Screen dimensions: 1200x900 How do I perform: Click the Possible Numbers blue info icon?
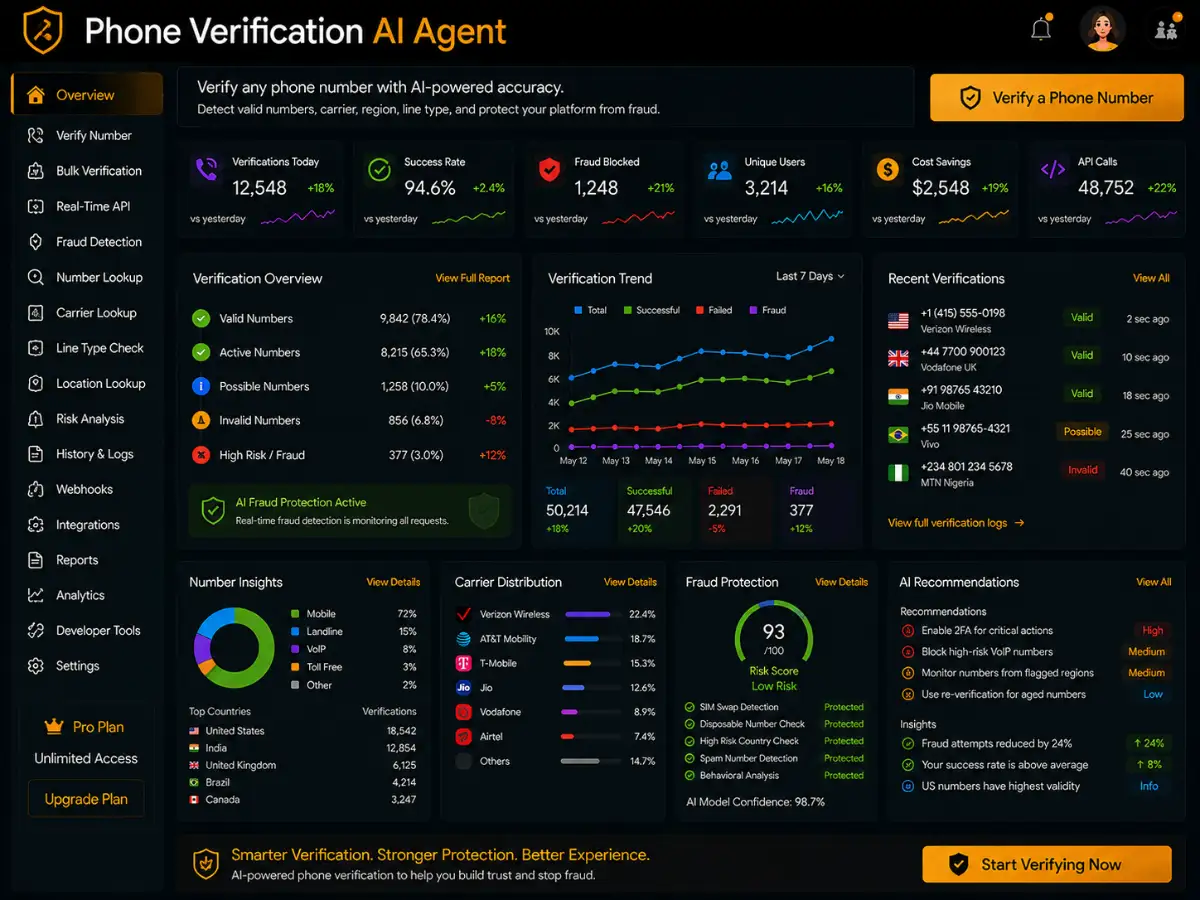click(201, 386)
